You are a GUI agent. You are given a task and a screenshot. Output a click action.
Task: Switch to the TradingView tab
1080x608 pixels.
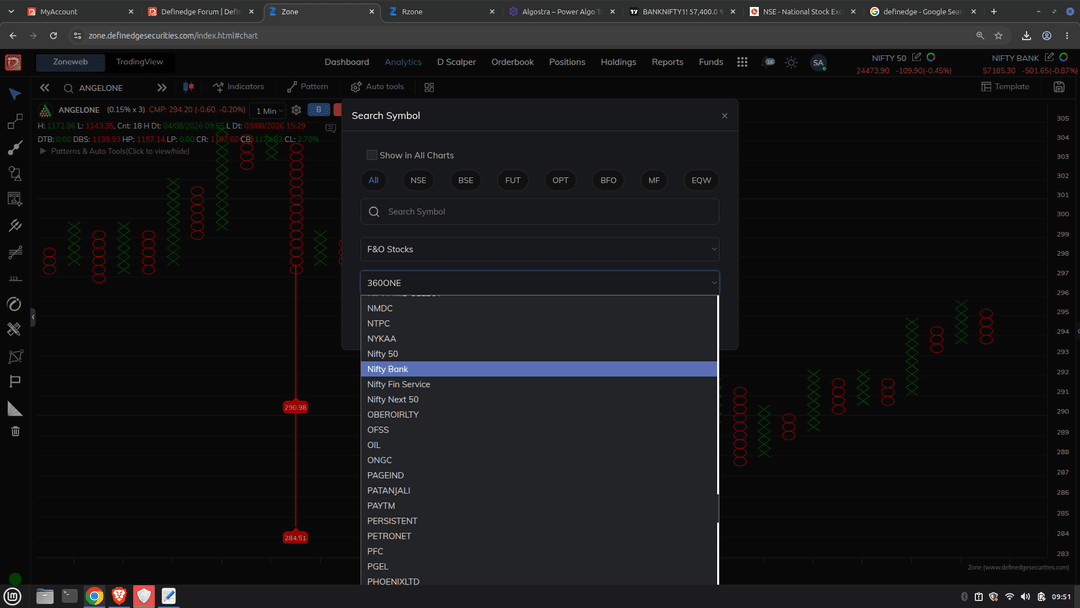(140, 62)
